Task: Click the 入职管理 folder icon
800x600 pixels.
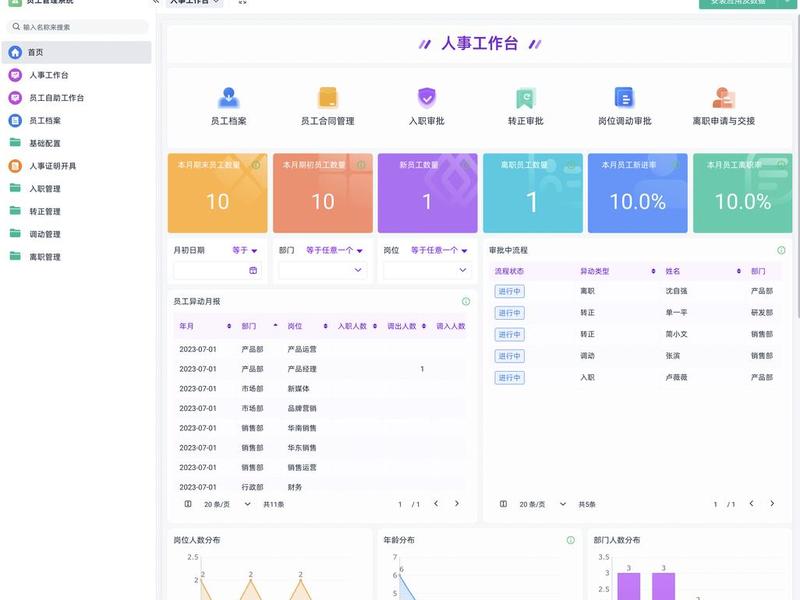Action: [15, 188]
